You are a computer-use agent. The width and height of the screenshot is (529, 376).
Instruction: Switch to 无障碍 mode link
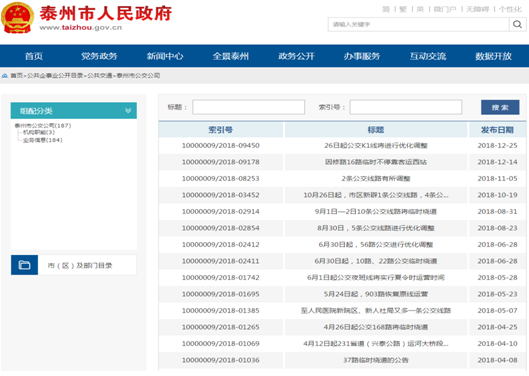click(477, 9)
